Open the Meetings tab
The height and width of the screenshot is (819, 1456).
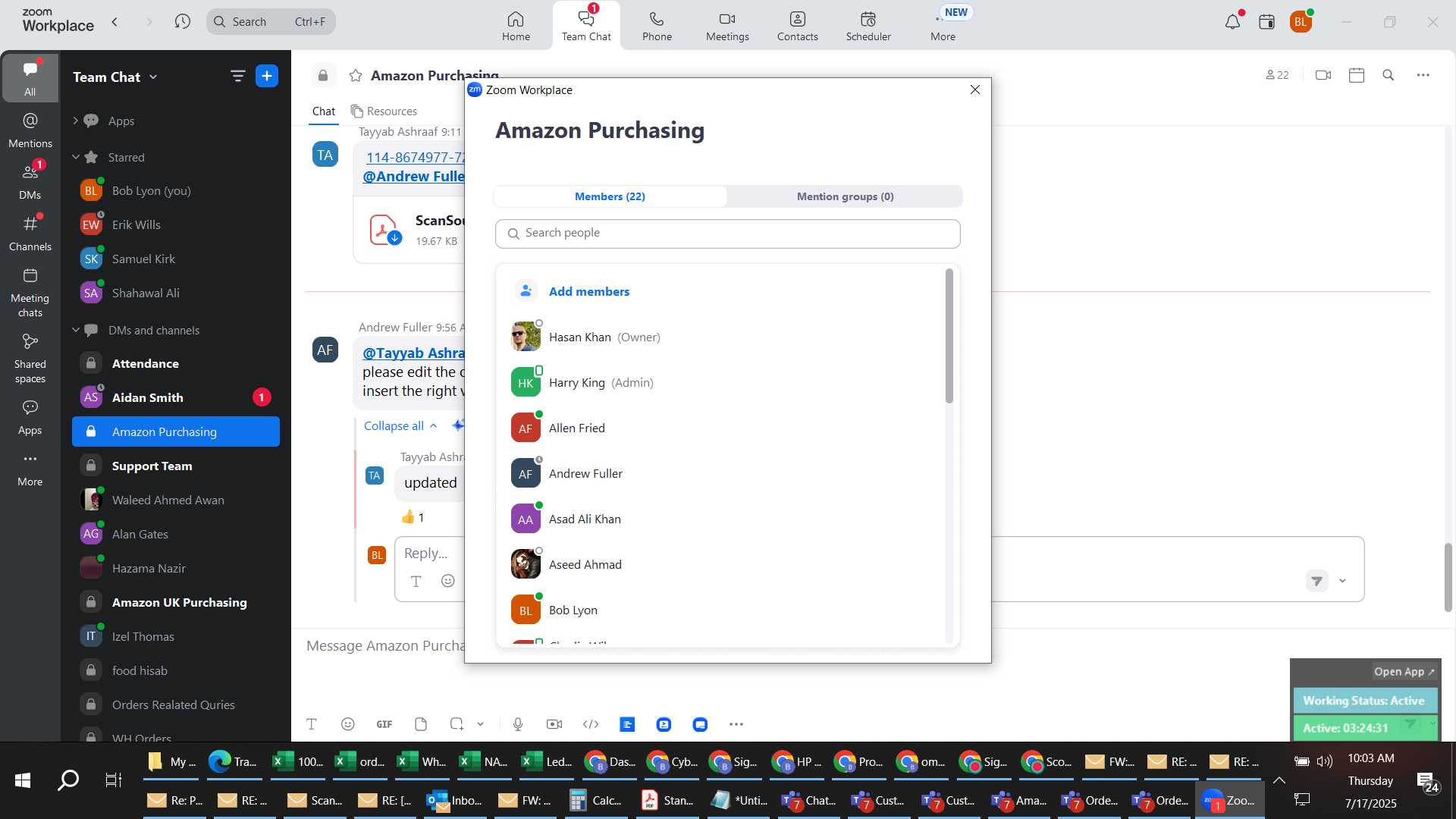[727, 26]
